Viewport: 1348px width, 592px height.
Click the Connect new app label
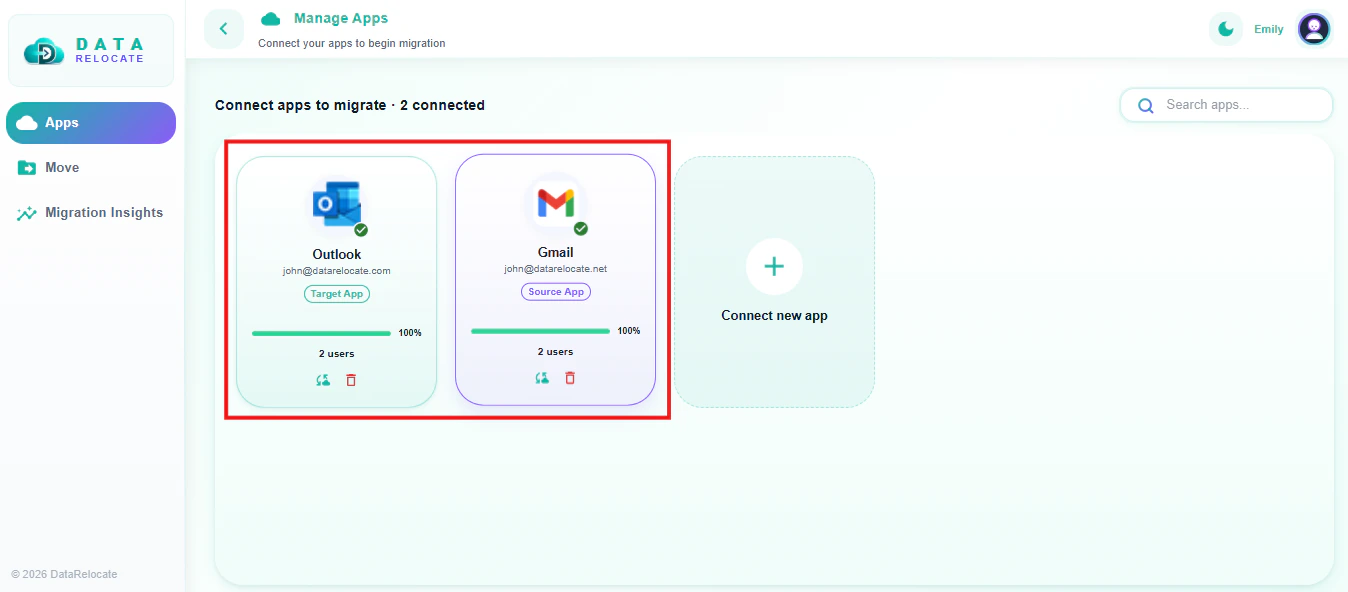pyautogui.click(x=775, y=316)
